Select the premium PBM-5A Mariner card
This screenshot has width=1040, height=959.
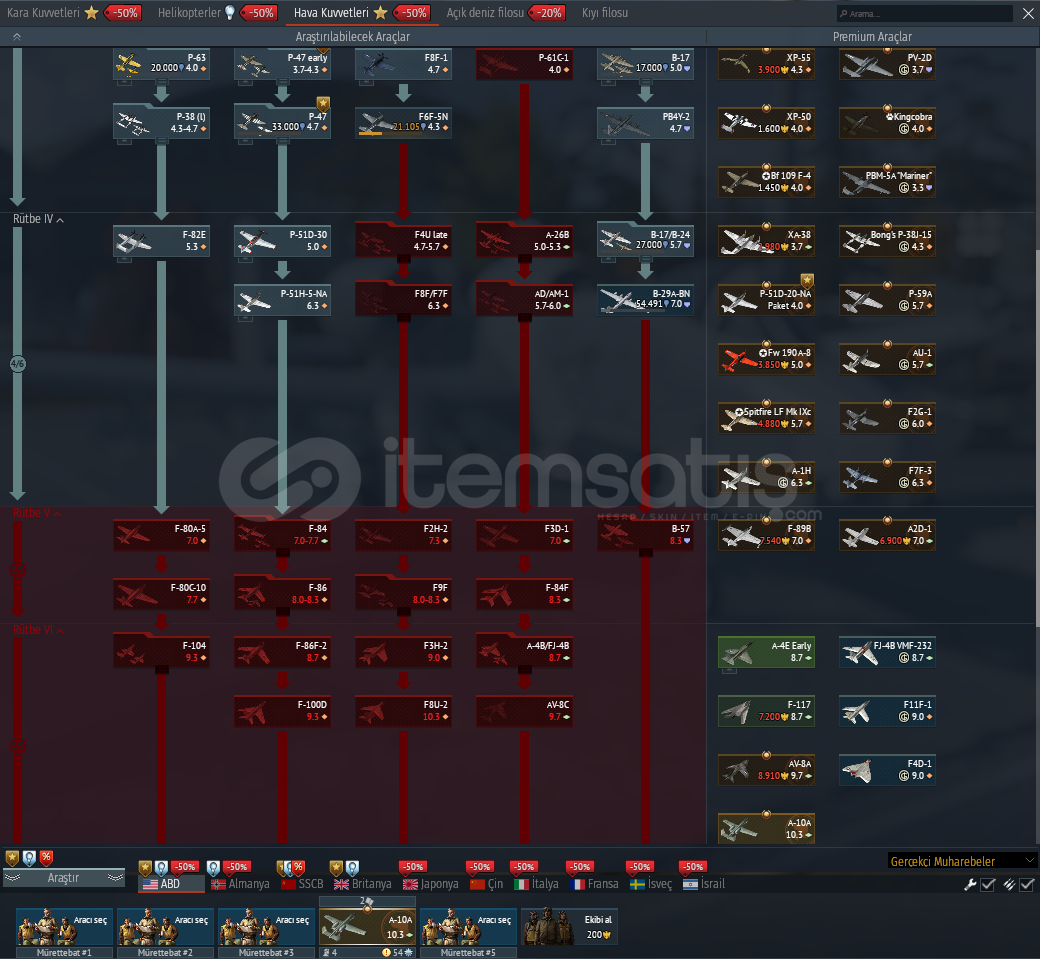(x=887, y=182)
